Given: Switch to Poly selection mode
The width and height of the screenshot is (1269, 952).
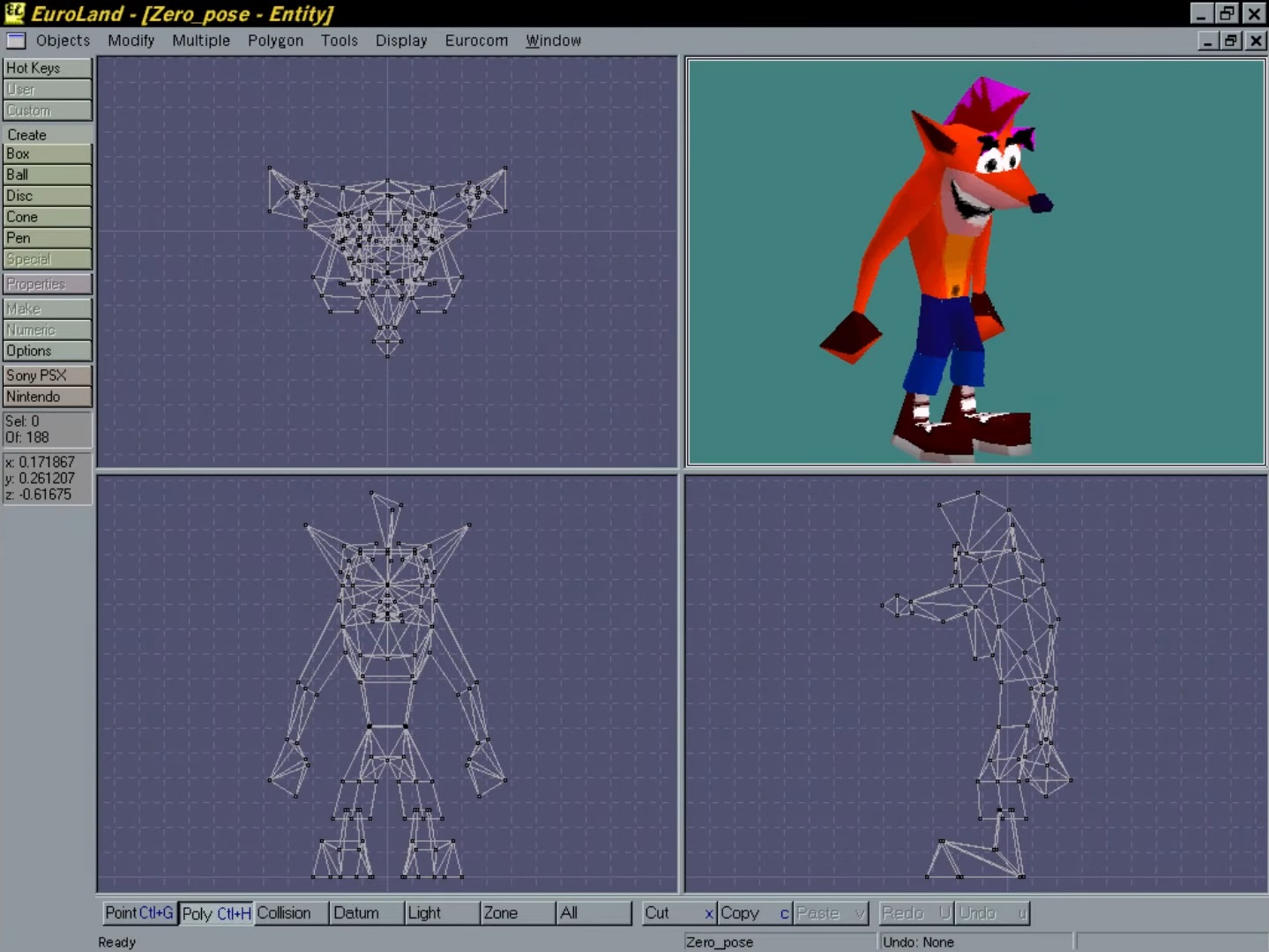Looking at the screenshot, I should click(x=216, y=913).
